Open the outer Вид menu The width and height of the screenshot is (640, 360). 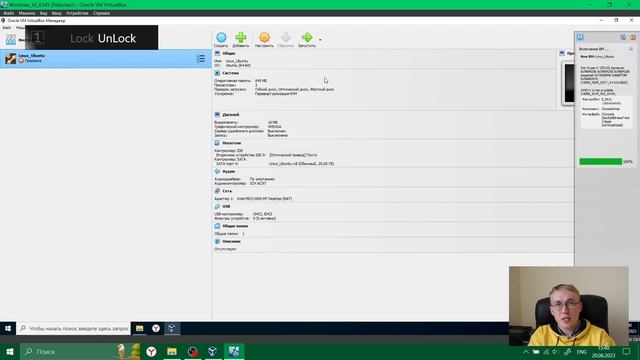[x=43, y=13]
